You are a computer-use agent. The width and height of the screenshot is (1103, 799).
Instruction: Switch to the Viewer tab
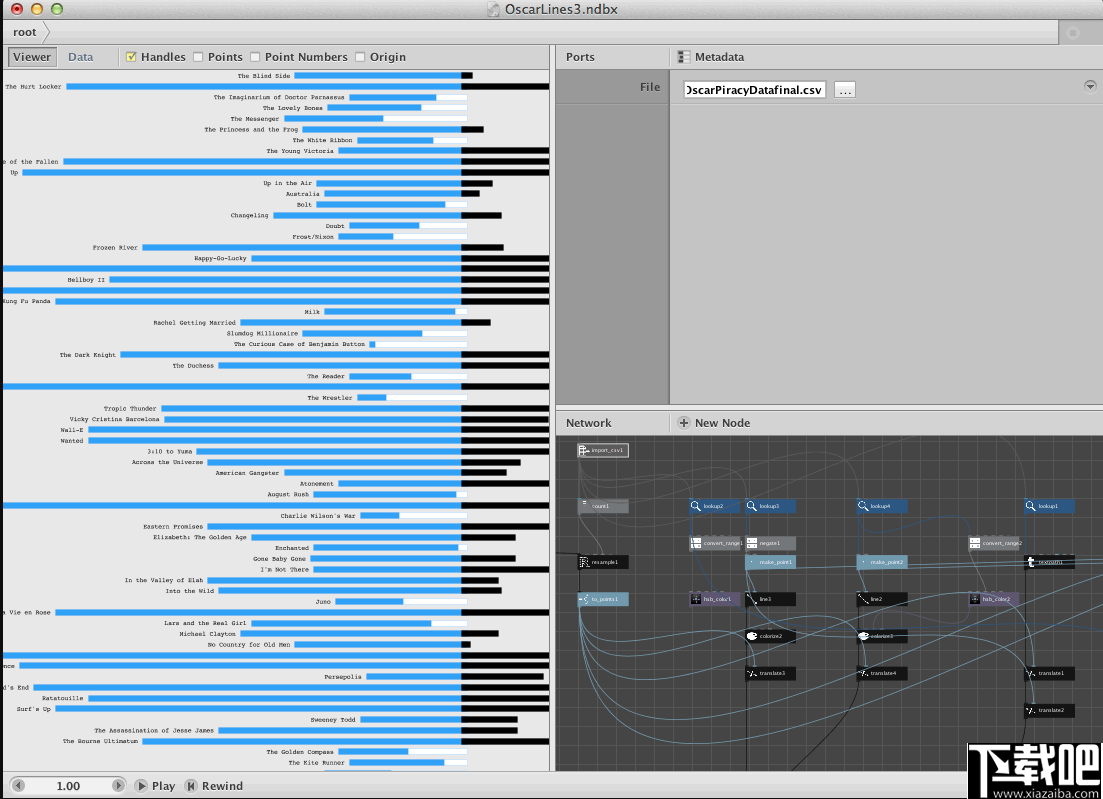coord(32,57)
